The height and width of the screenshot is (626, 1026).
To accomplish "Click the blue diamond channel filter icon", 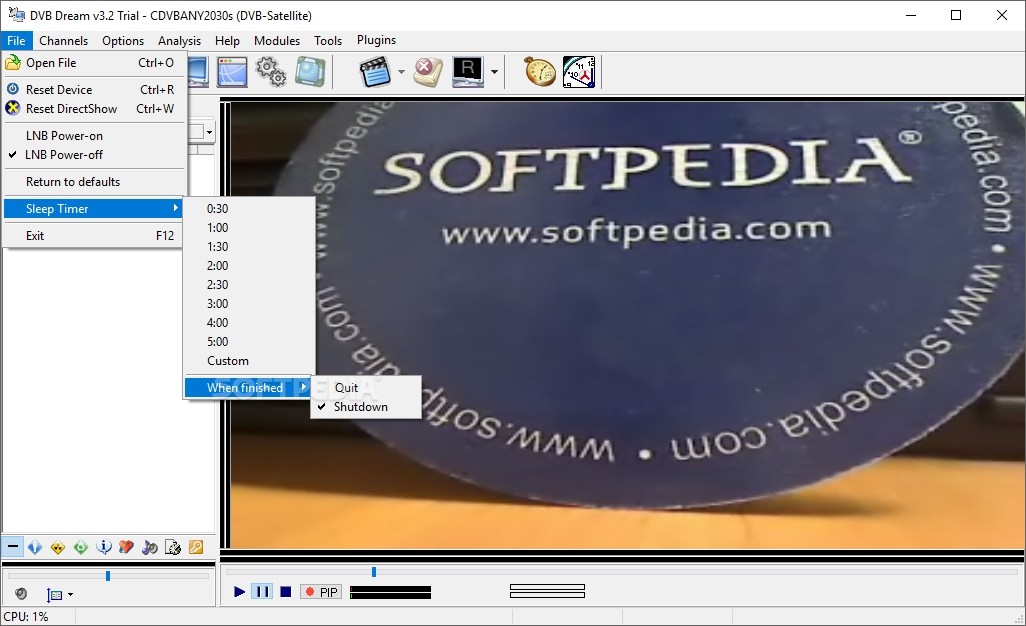I will [35, 547].
